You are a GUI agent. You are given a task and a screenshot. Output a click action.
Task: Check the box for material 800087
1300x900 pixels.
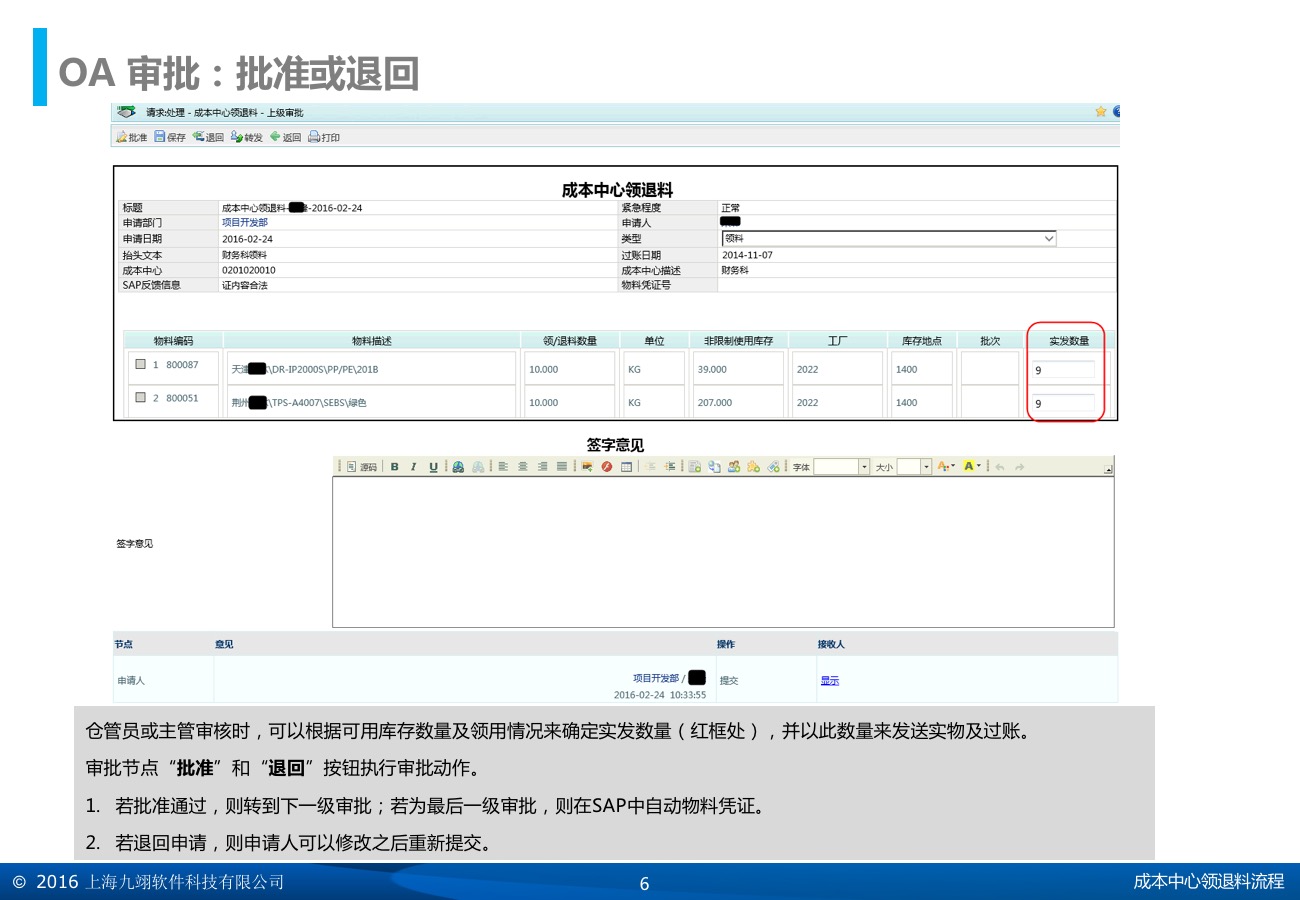[x=141, y=365]
